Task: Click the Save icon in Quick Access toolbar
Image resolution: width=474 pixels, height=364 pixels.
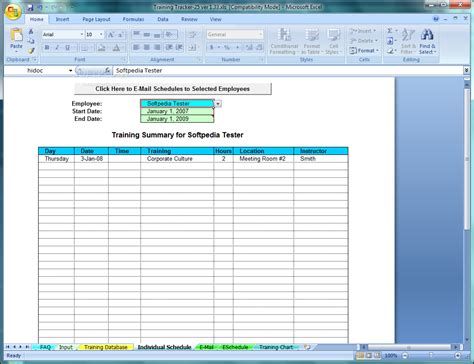Action: pyautogui.click(x=30, y=7)
